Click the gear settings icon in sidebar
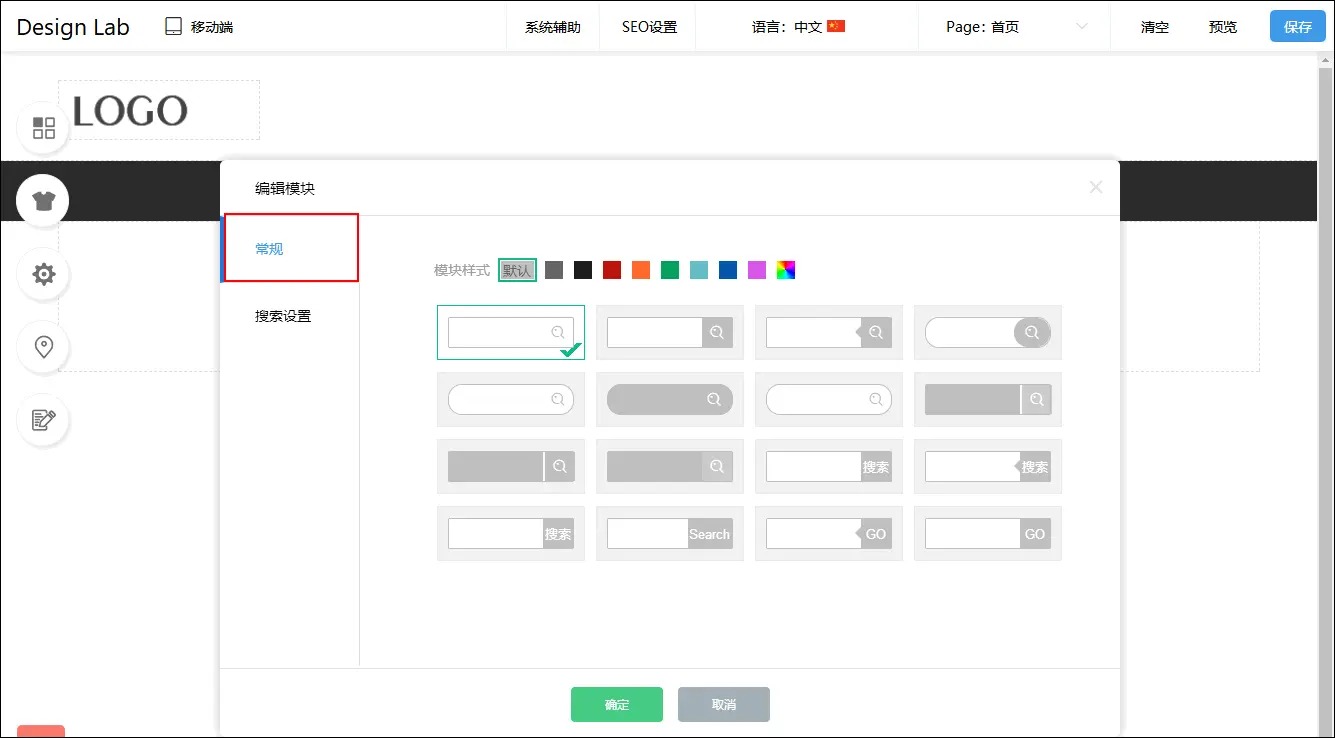 coord(43,274)
